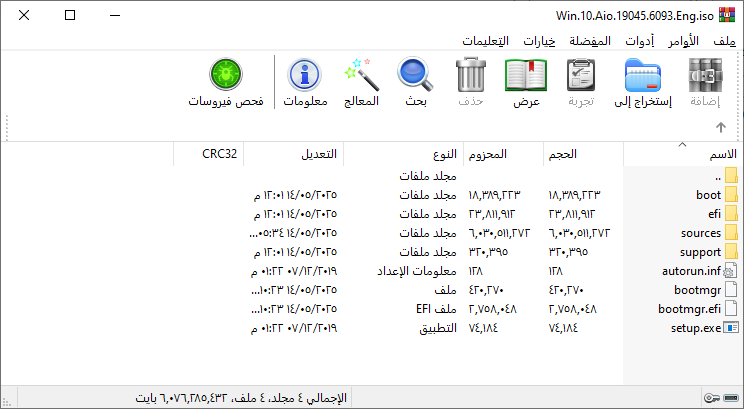
Task: Click the status bar total summary text
Action: (x=241, y=398)
